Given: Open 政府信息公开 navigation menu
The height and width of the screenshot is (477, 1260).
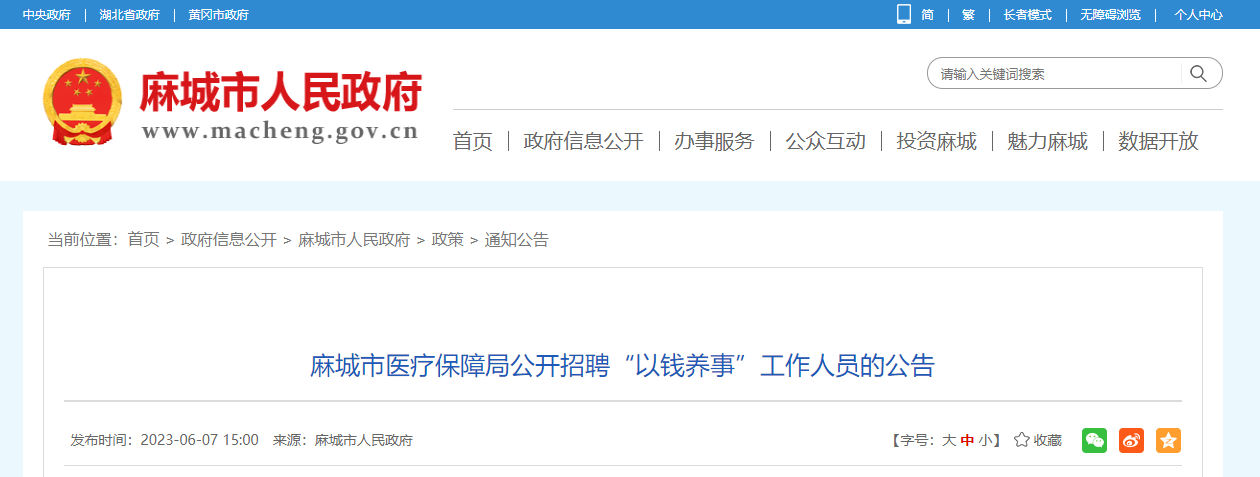Looking at the screenshot, I should point(583,141).
